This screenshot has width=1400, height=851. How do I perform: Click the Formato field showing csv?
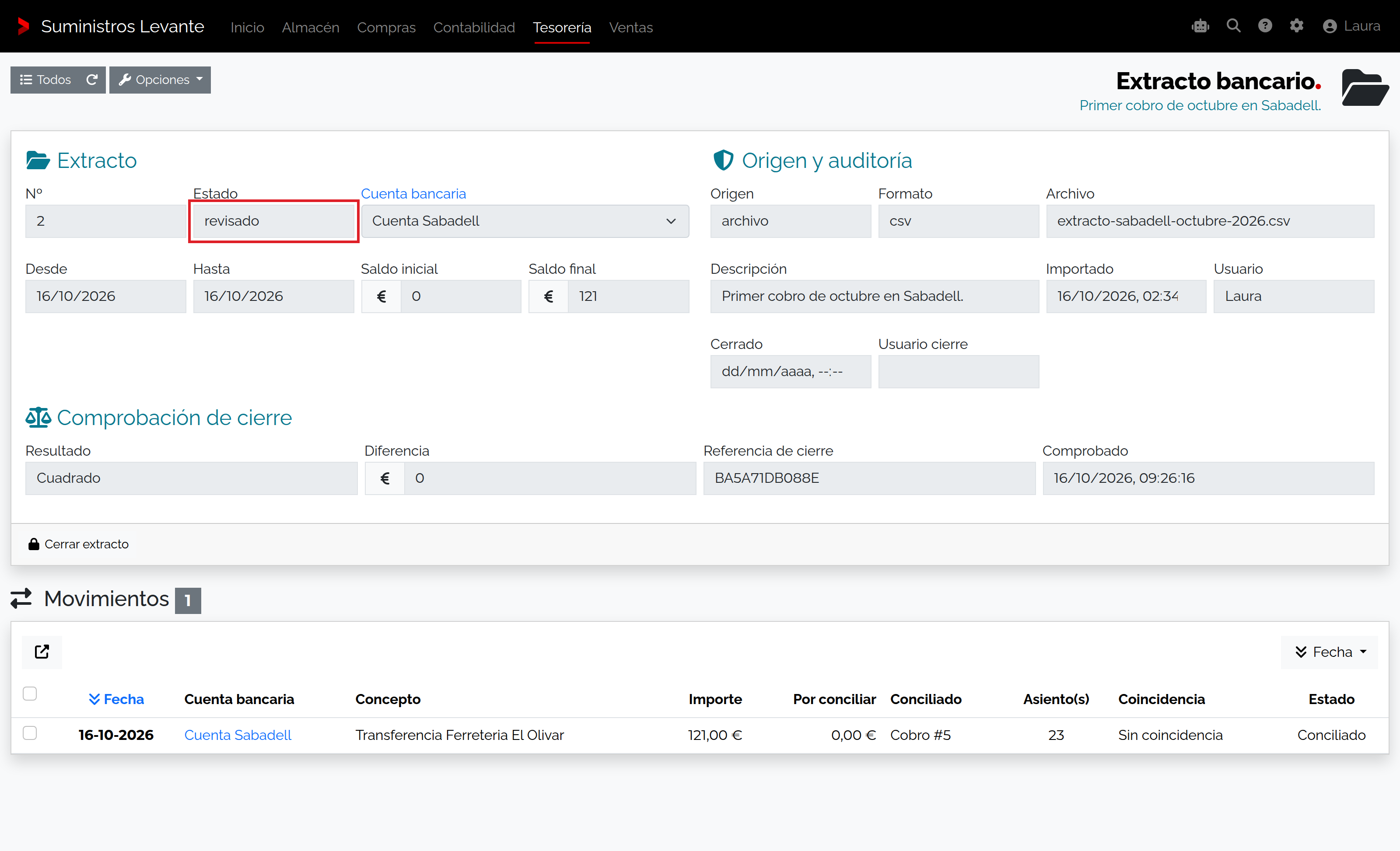pos(959,221)
